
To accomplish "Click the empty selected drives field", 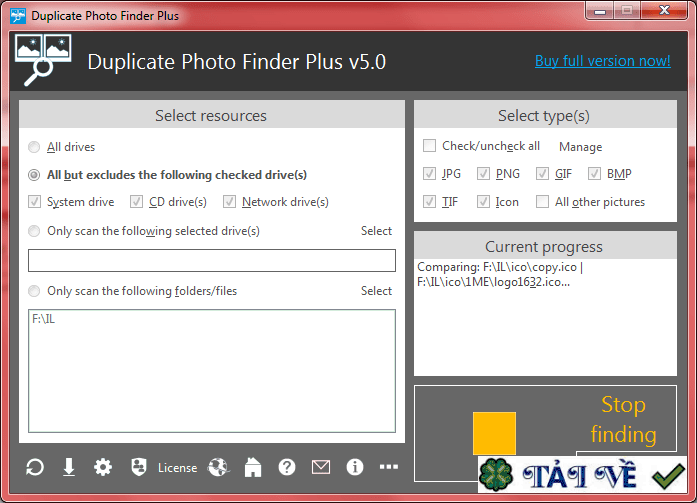I will [212, 260].
